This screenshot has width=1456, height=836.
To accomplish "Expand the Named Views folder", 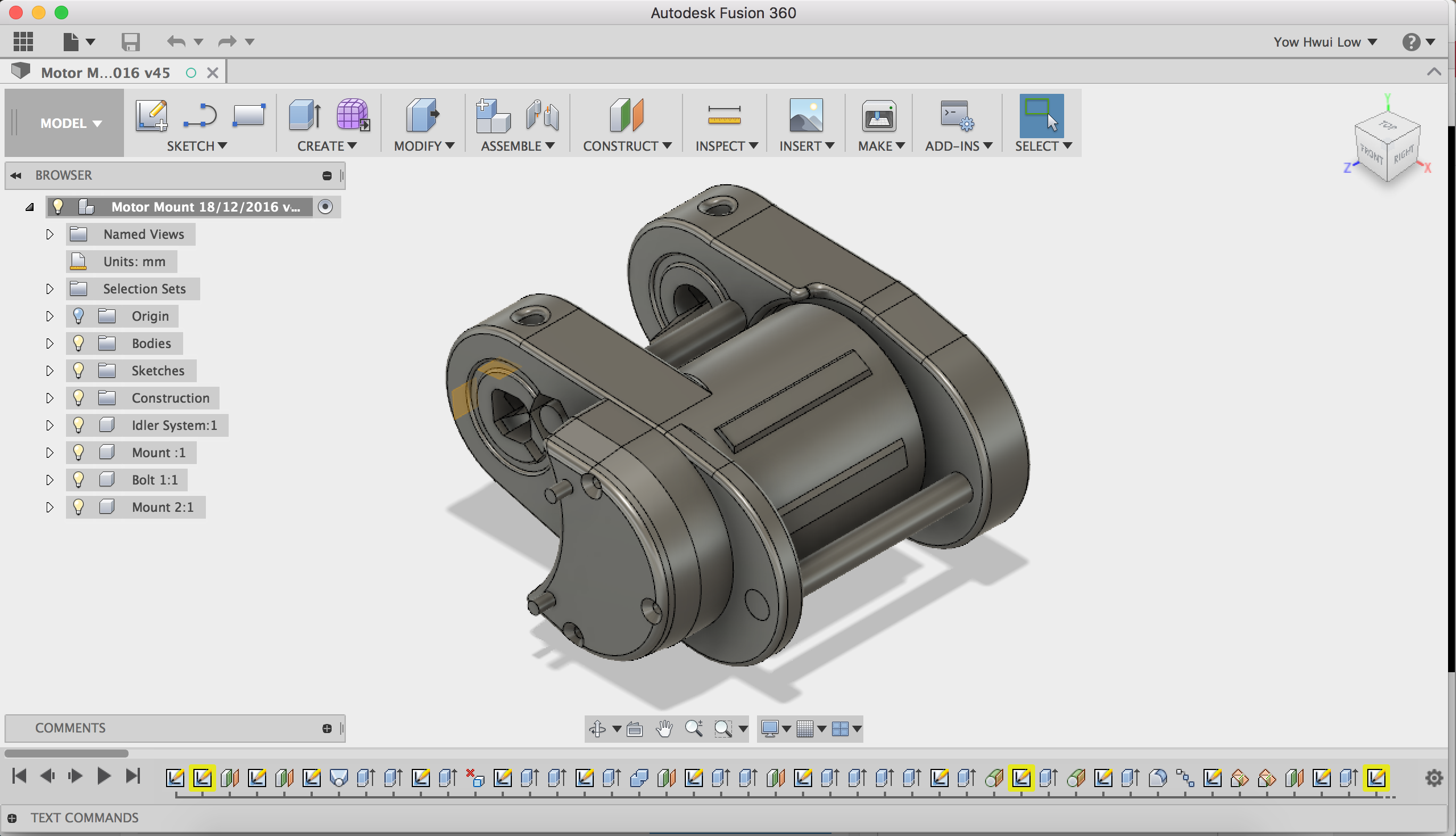I will pos(49,234).
